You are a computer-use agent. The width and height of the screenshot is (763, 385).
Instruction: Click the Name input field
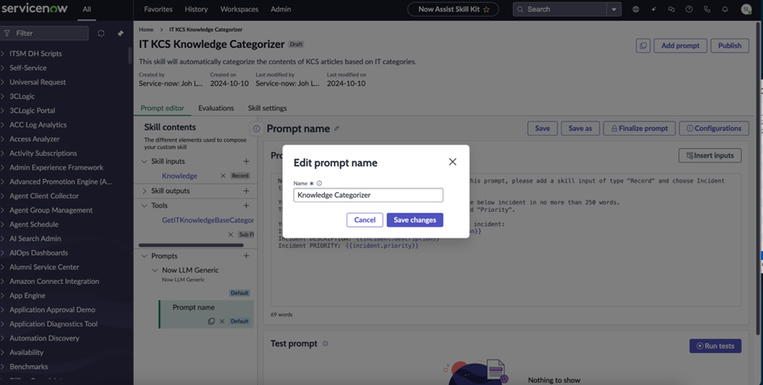point(368,195)
